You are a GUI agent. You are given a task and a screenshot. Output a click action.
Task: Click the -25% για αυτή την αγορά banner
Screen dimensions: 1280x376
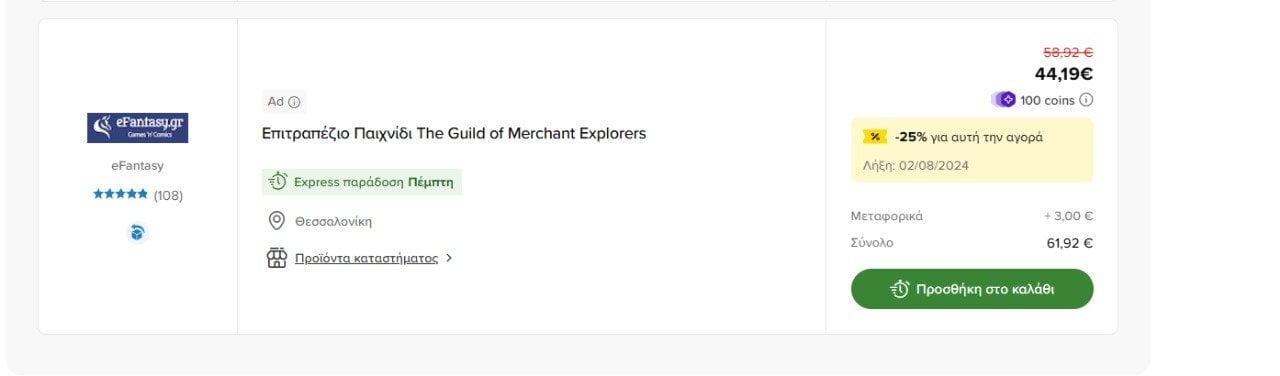(972, 150)
